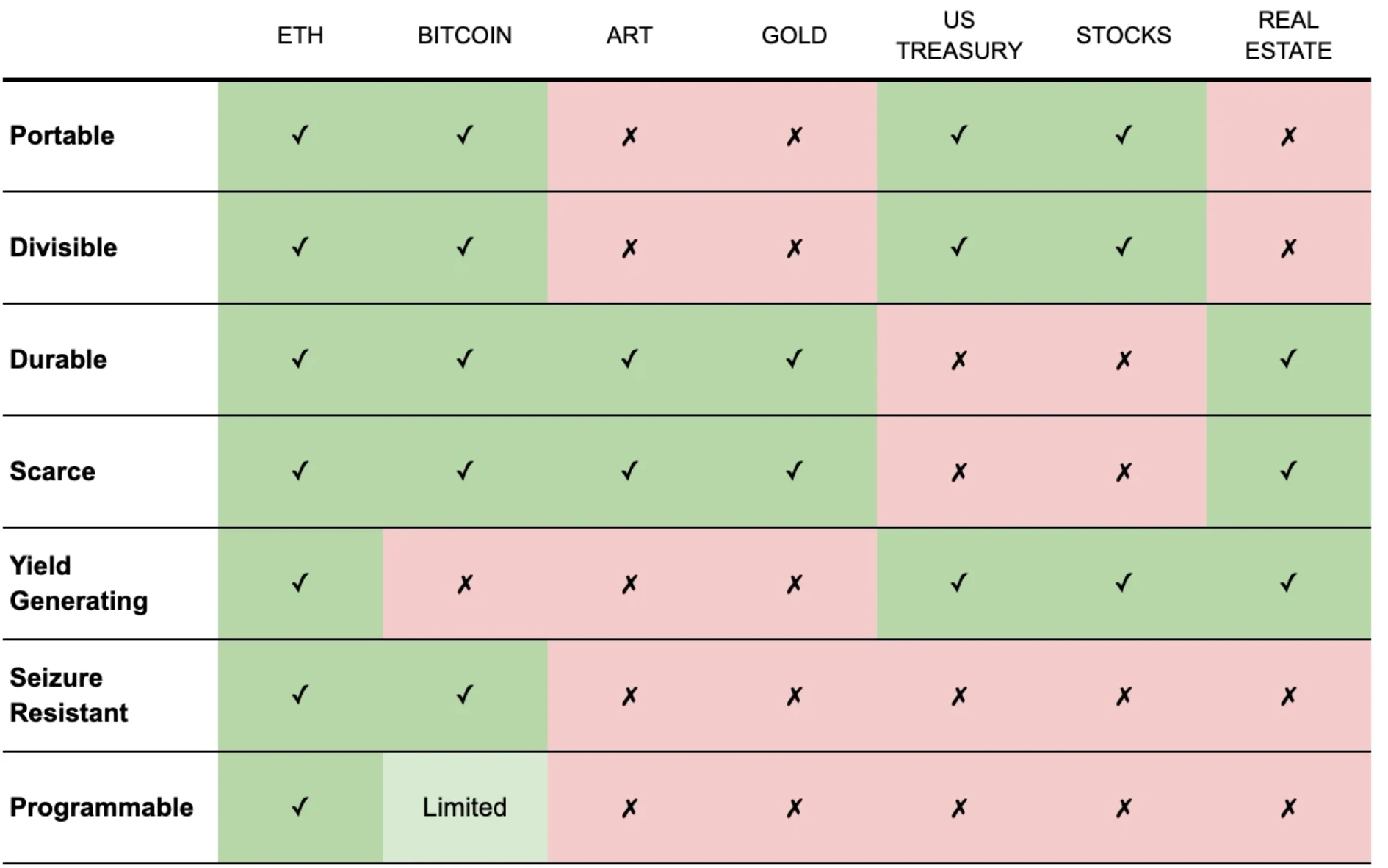Click the Bitcoin Seizure Resistant checkmark

click(x=465, y=695)
